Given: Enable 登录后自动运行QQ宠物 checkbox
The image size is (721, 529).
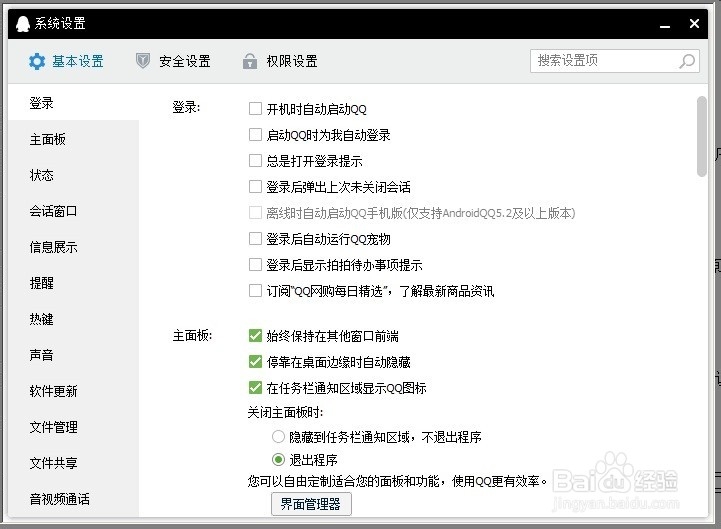Looking at the screenshot, I should [x=255, y=238].
